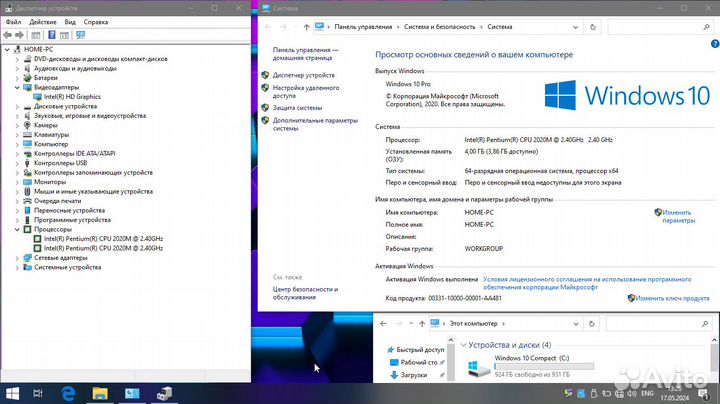Click Изменить параметры link
Screen dimensions: 720x404
pyautogui.click(x=678, y=216)
